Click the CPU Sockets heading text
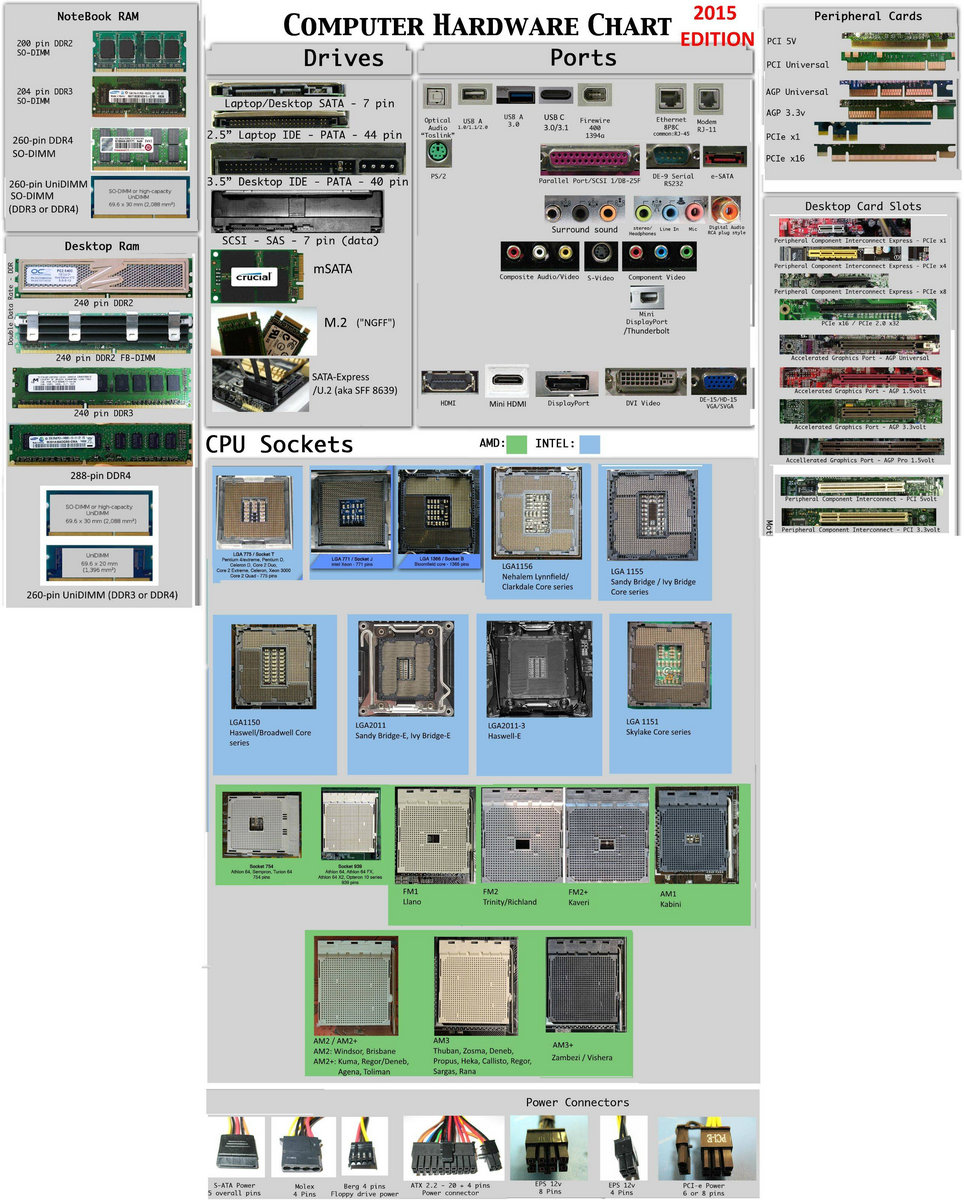This screenshot has height=1200, width=964. coord(279,444)
